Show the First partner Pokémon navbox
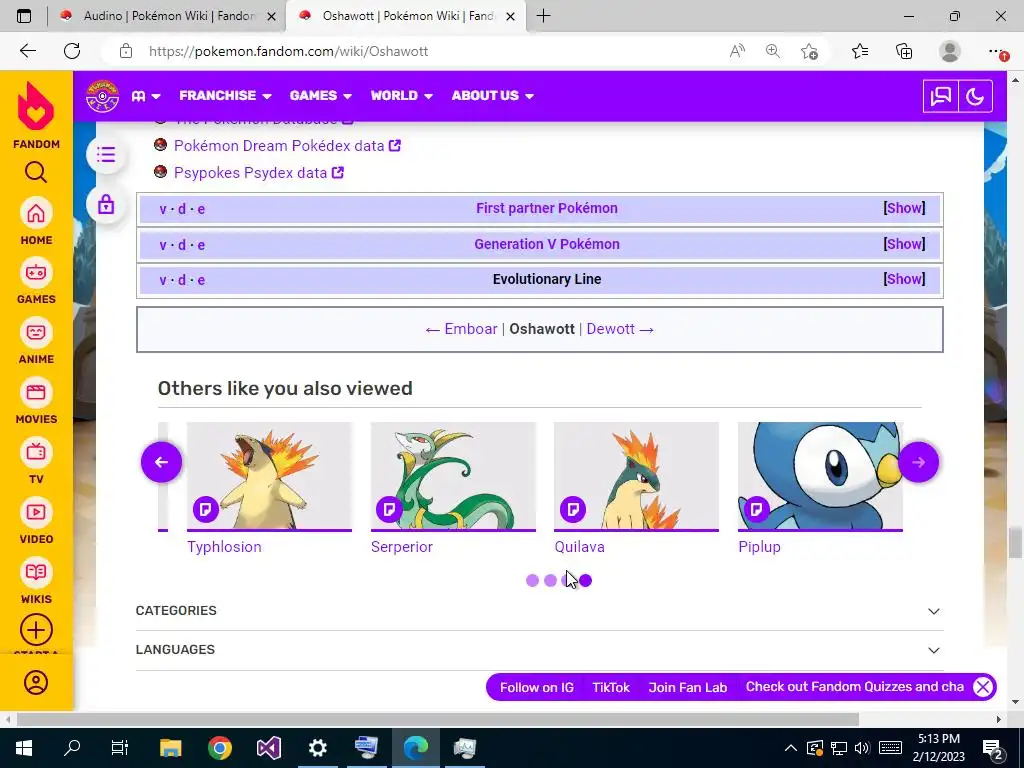The height and width of the screenshot is (768, 1024). tap(904, 208)
